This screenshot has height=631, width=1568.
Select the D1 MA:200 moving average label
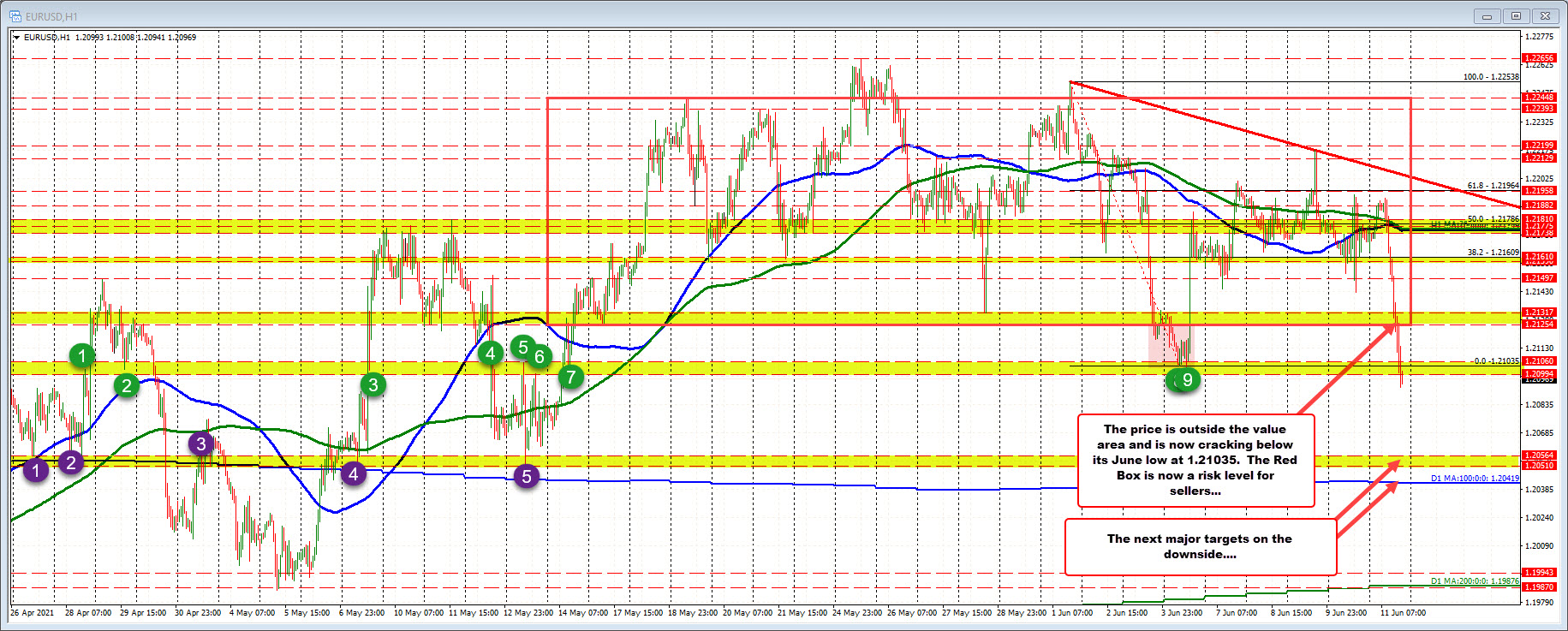tap(1475, 581)
